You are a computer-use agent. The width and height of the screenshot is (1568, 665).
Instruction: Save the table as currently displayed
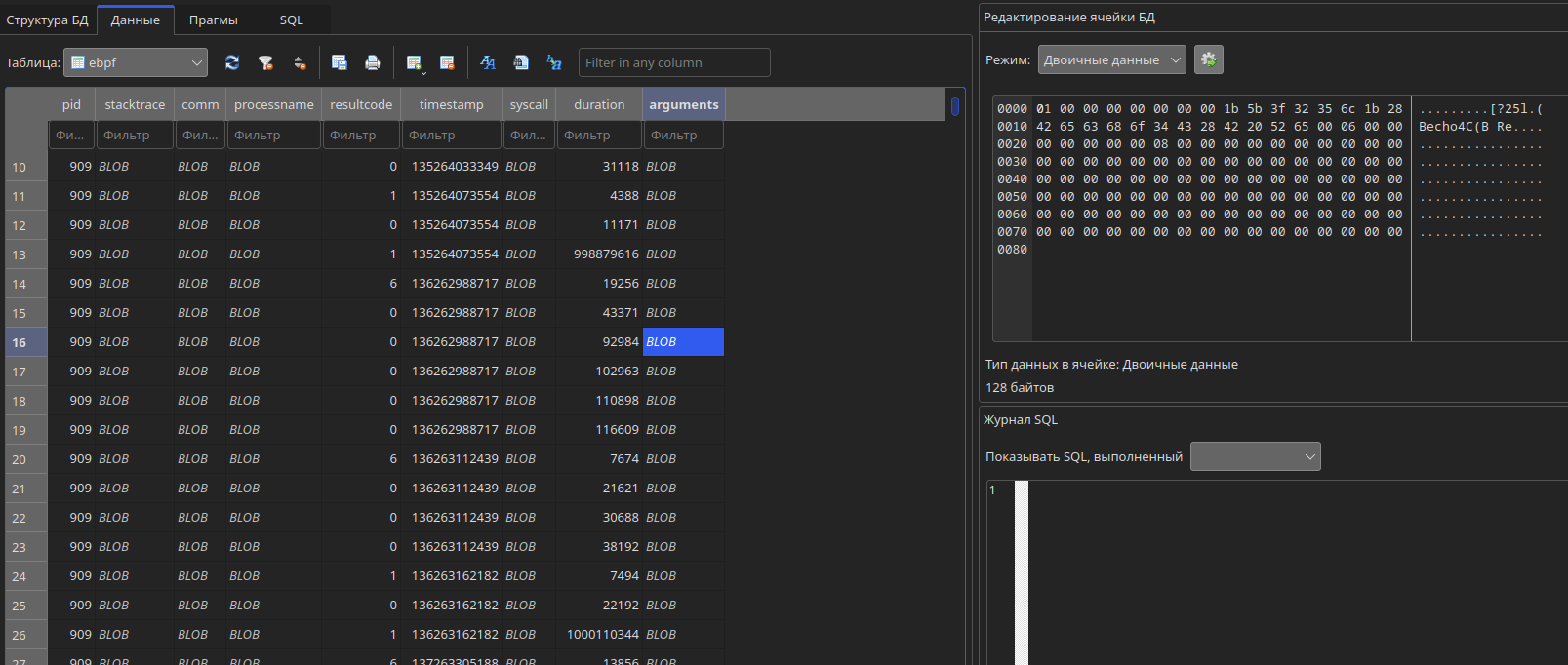click(x=340, y=62)
